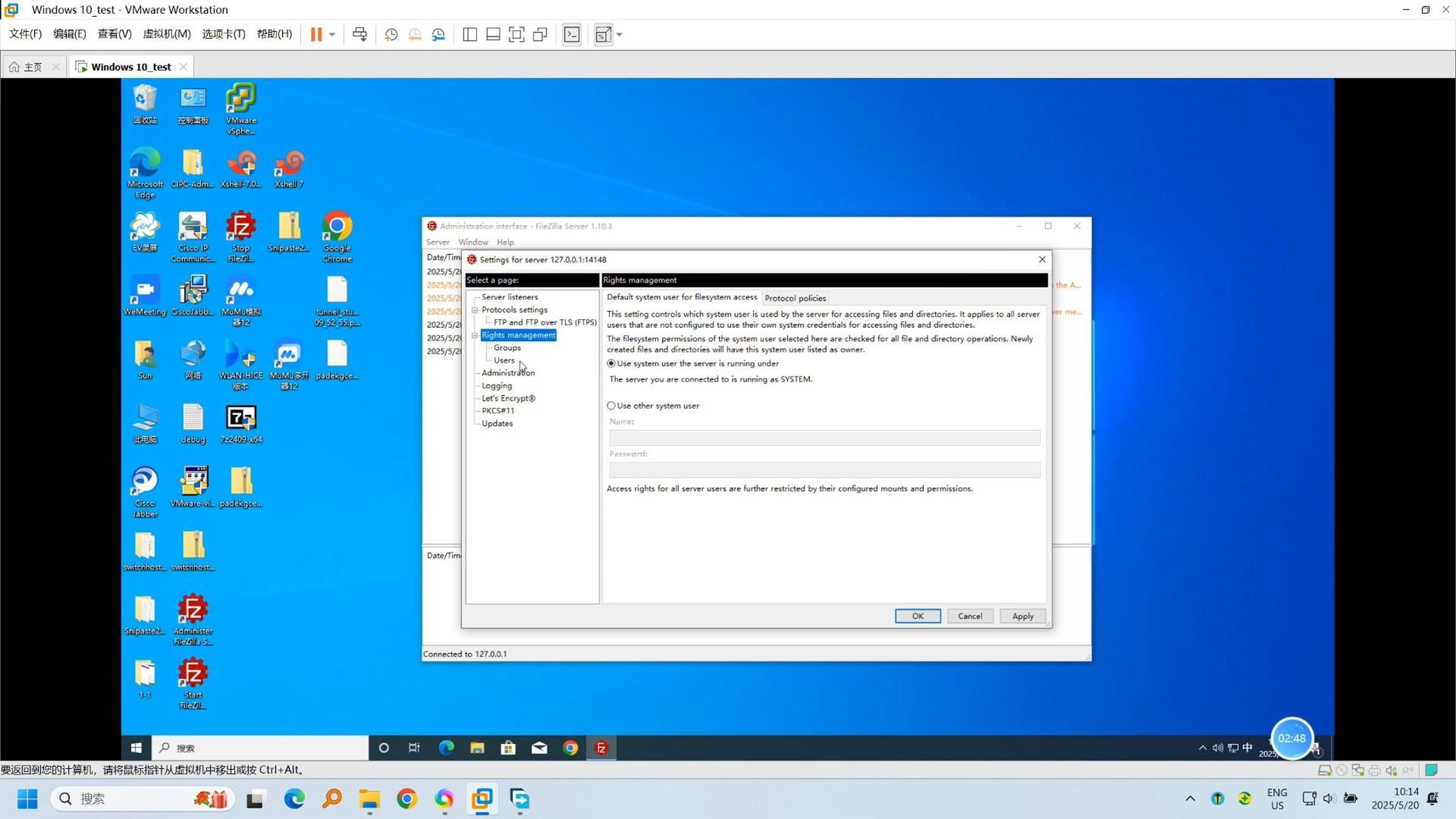1456x819 pixels.
Task: Click the VMware Workstation host taskbar icon
Action: click(x=482, y=799)
